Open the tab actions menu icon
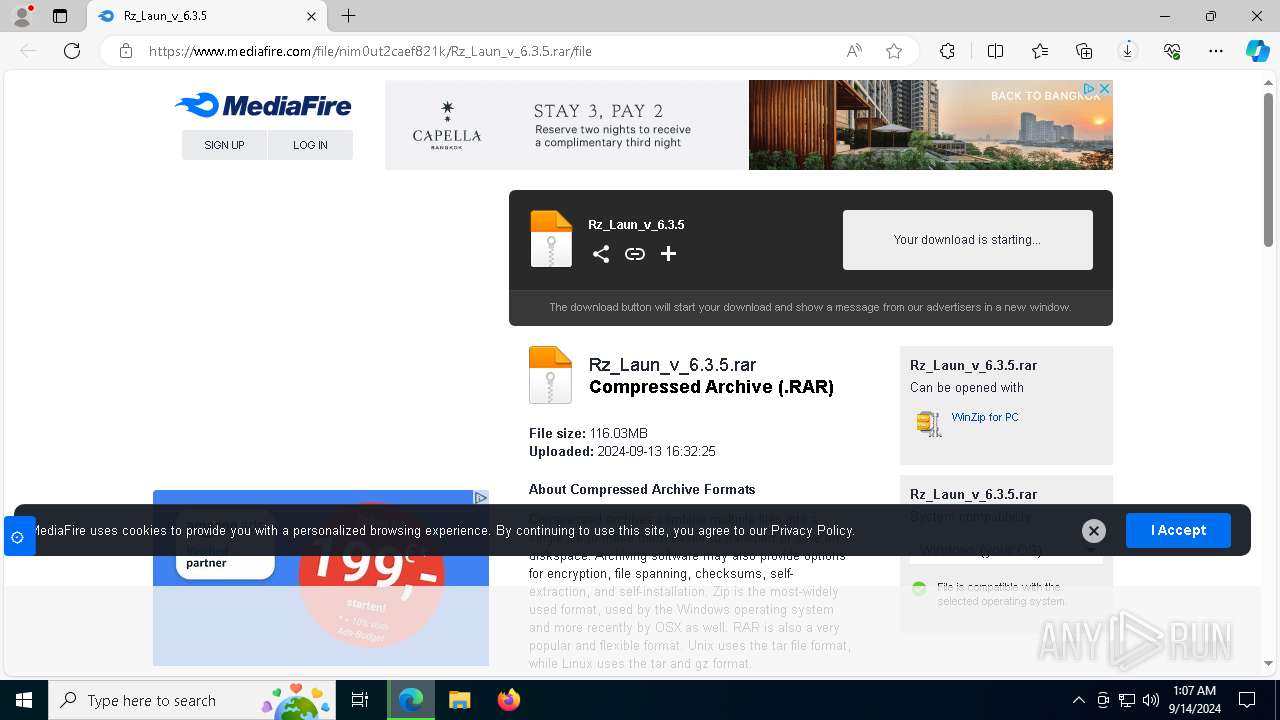 click(60, 16)
